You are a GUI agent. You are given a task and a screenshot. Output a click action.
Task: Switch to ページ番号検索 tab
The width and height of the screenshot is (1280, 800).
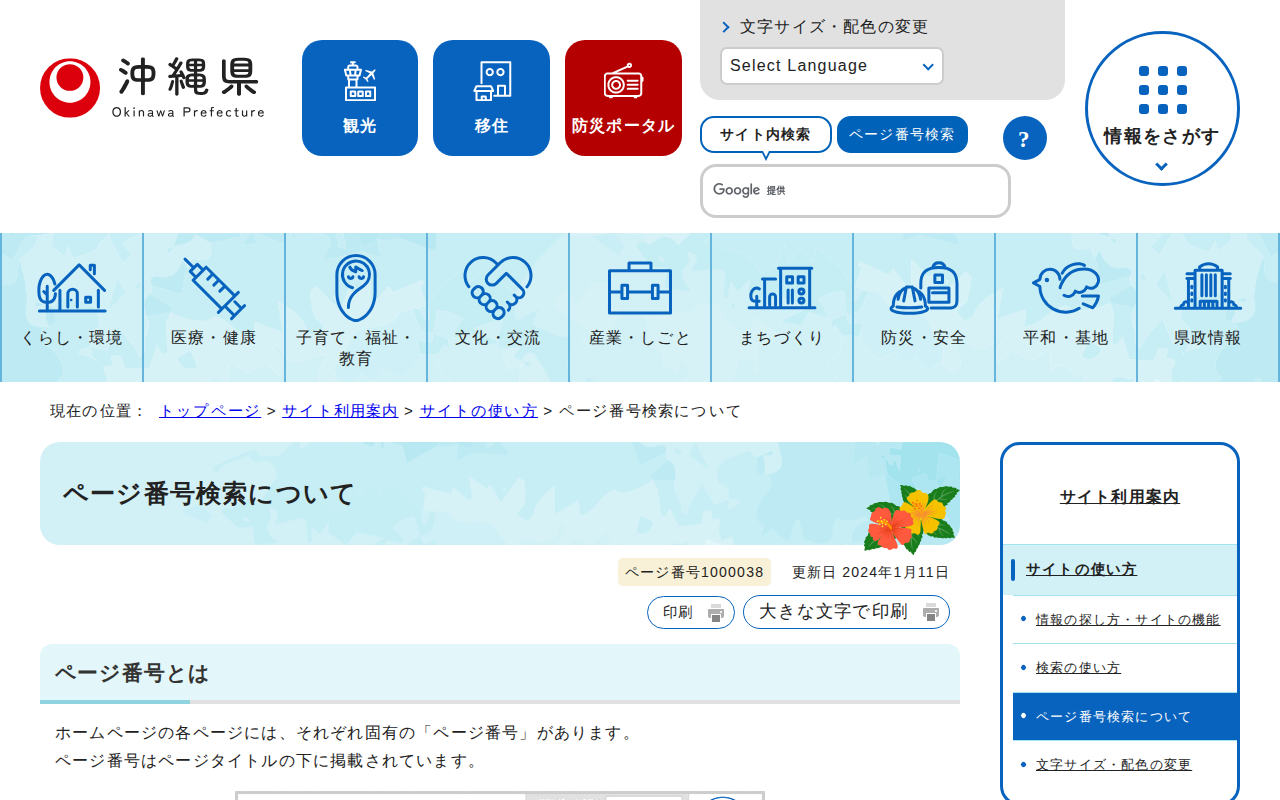click(902, 135)
